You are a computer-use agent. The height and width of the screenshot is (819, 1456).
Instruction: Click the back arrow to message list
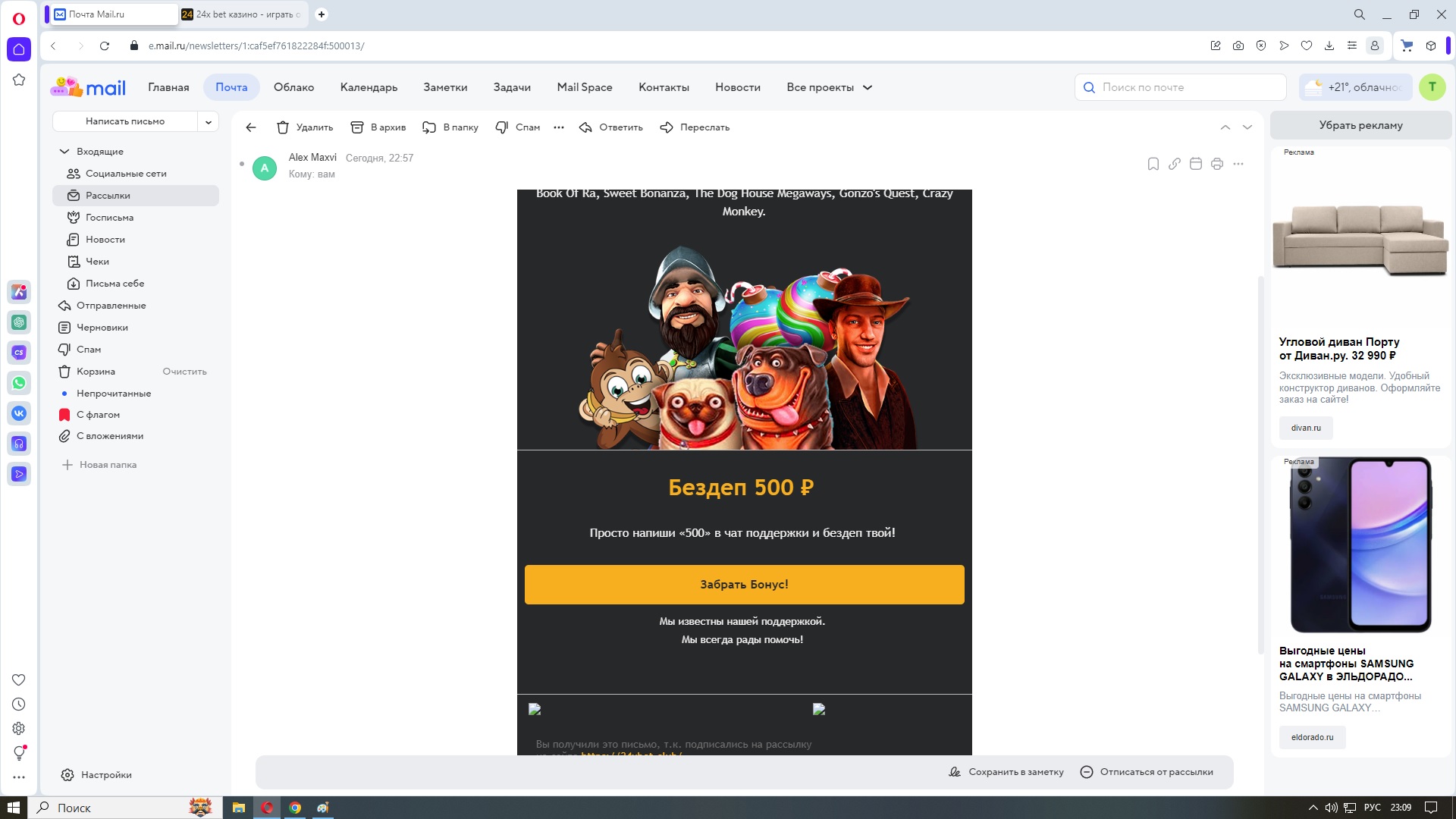(251, 127)
